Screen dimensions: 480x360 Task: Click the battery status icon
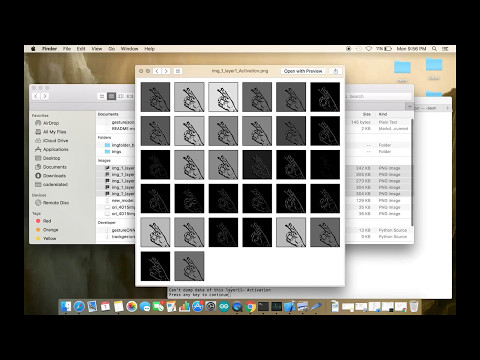click(388, 49)
